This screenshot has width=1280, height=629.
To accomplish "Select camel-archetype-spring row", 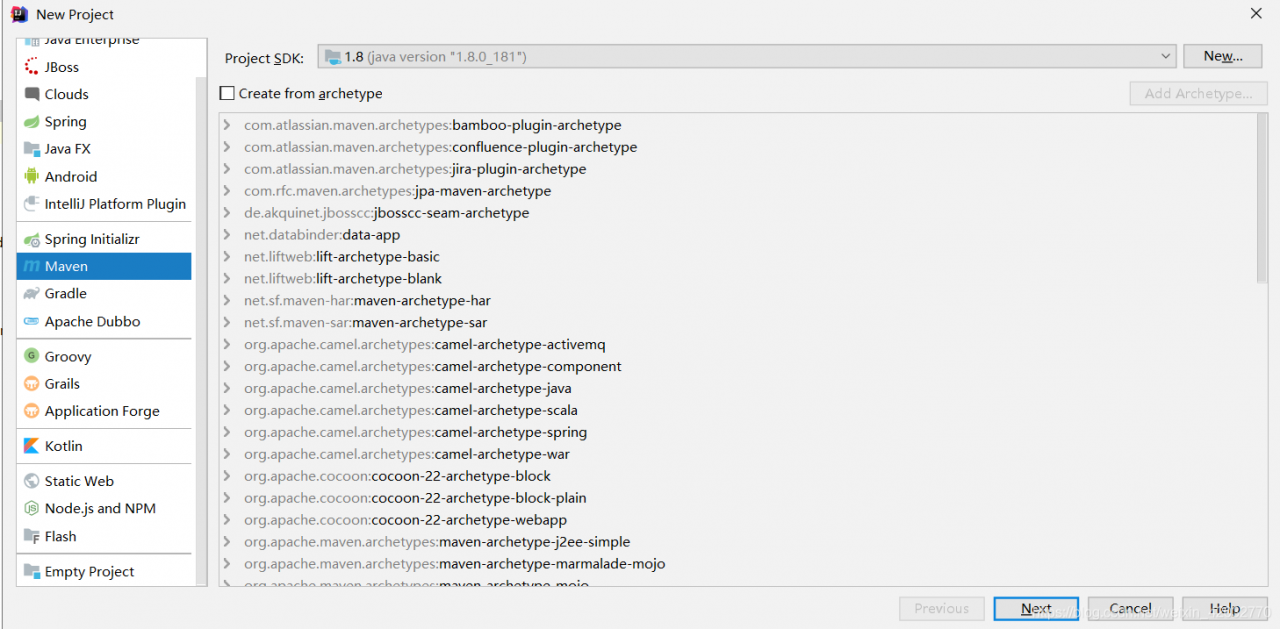I will [x=738, y=433].
